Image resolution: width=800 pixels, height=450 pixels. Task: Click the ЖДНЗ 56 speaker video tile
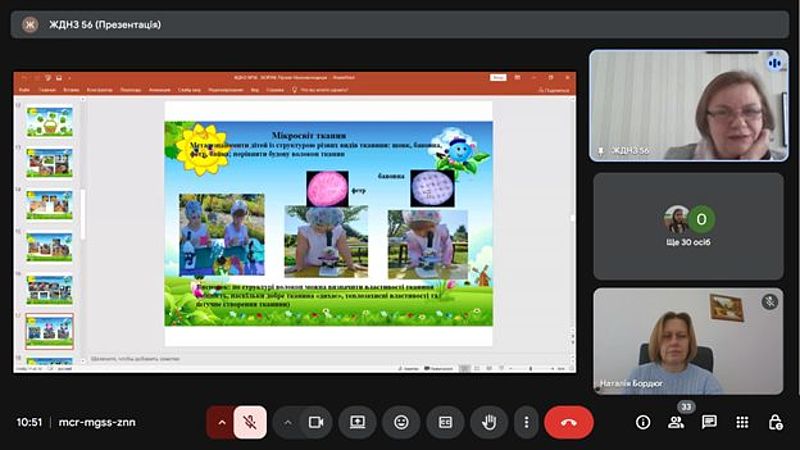688,105
